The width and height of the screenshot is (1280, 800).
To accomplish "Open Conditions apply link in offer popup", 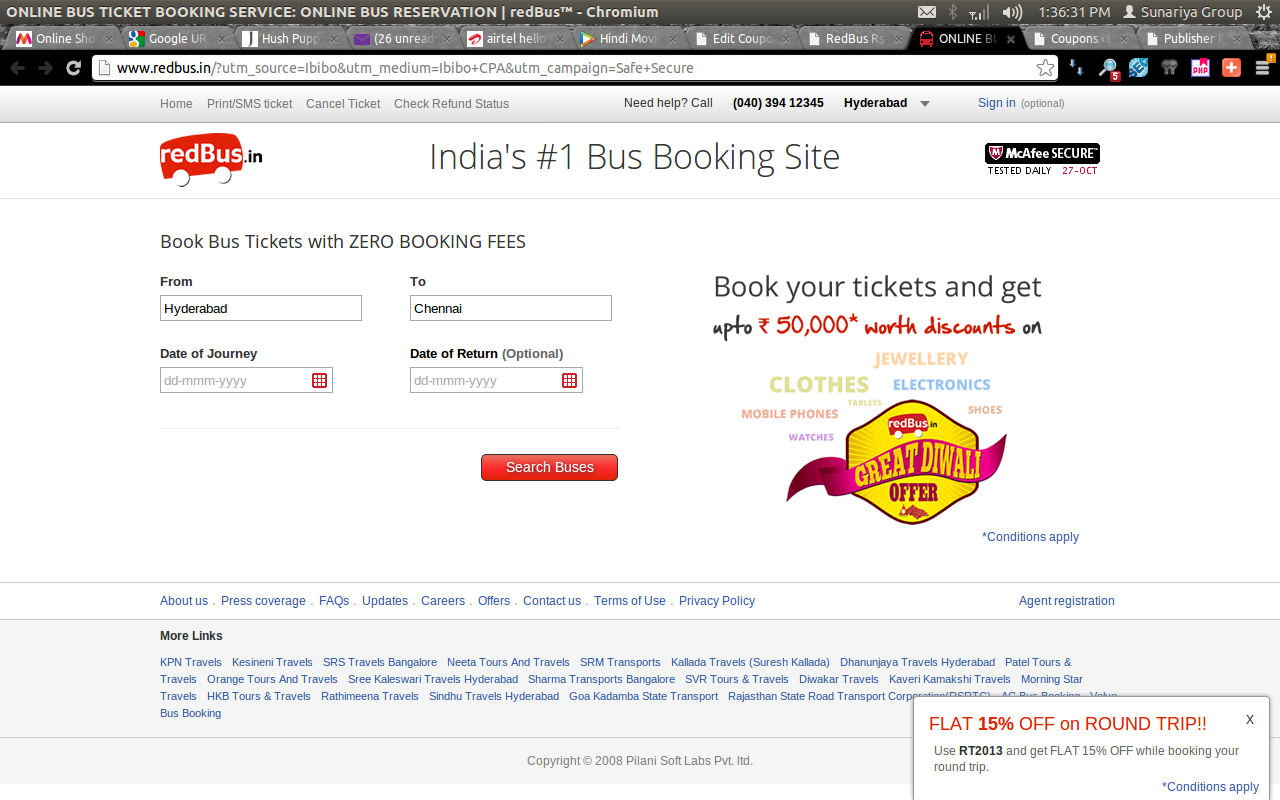I will pos(1210,787).
